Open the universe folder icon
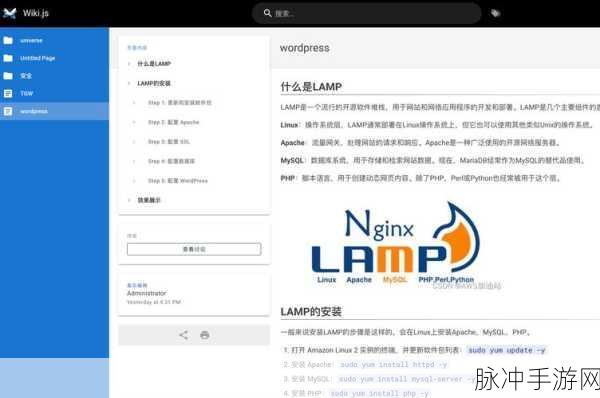The image size is (600, 398). [8, 40]
